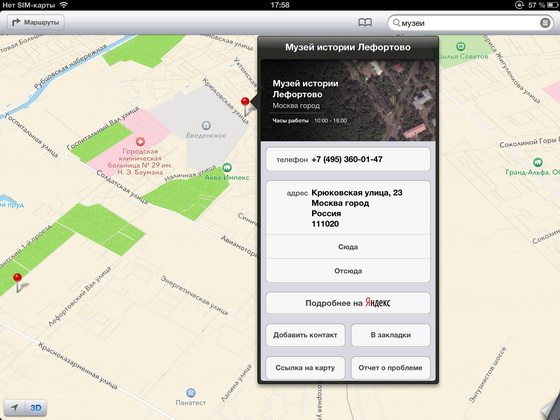Open the bookmarks book icon
The image size is (560, 420).
(365, 22)
